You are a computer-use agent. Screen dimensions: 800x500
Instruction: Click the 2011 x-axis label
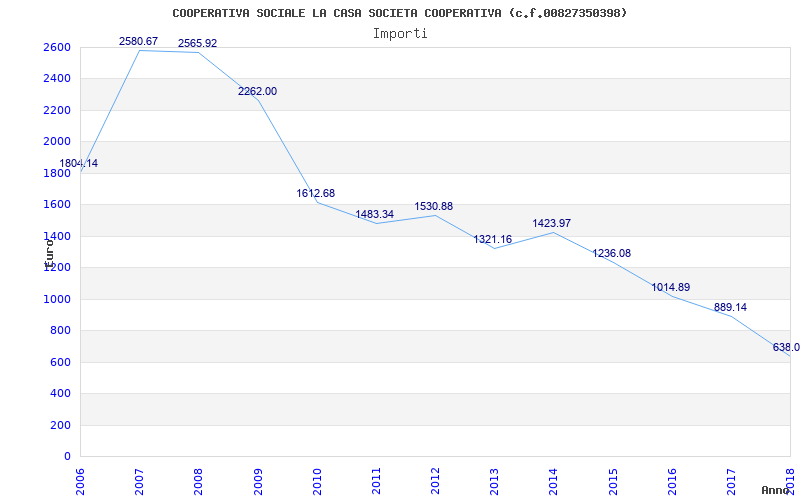(376, 481)
